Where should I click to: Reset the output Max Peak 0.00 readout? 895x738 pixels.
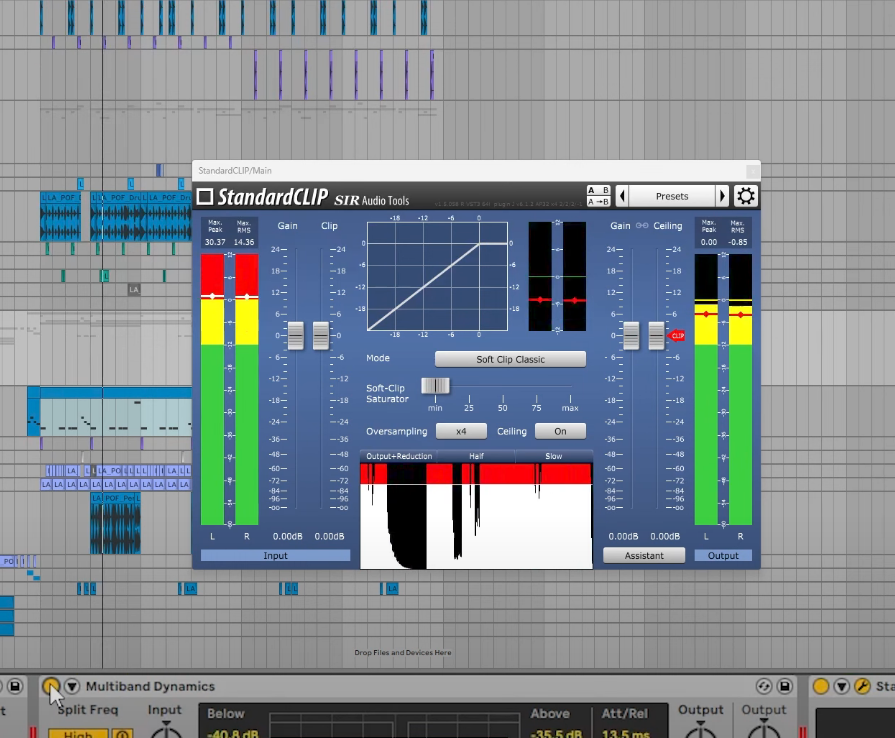tap(709, 242)
